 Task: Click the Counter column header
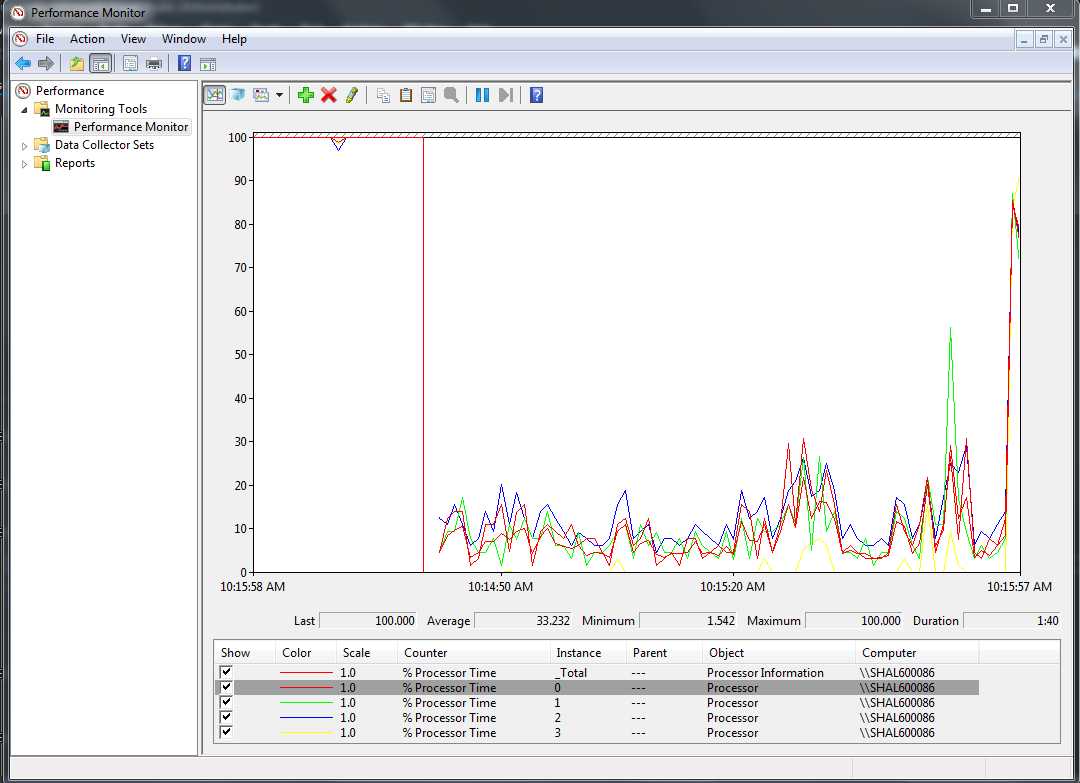pyautogui.click(x=425, y=653)
